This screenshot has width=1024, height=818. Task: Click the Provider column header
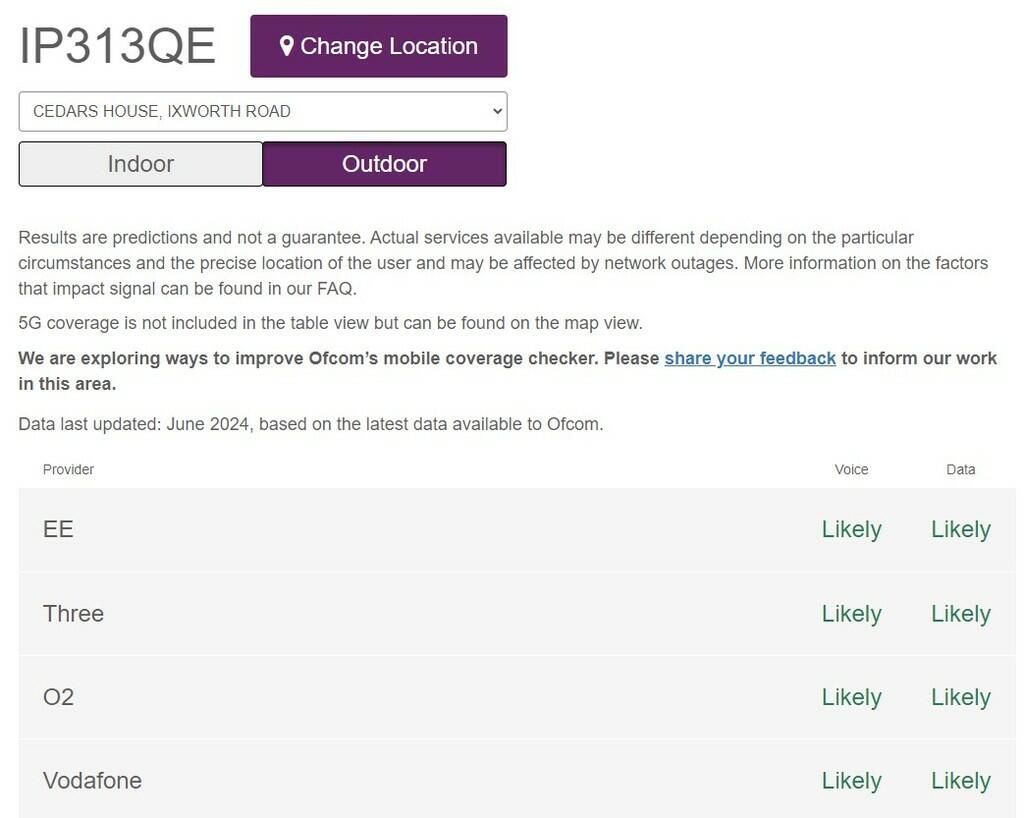pos(67,468)
